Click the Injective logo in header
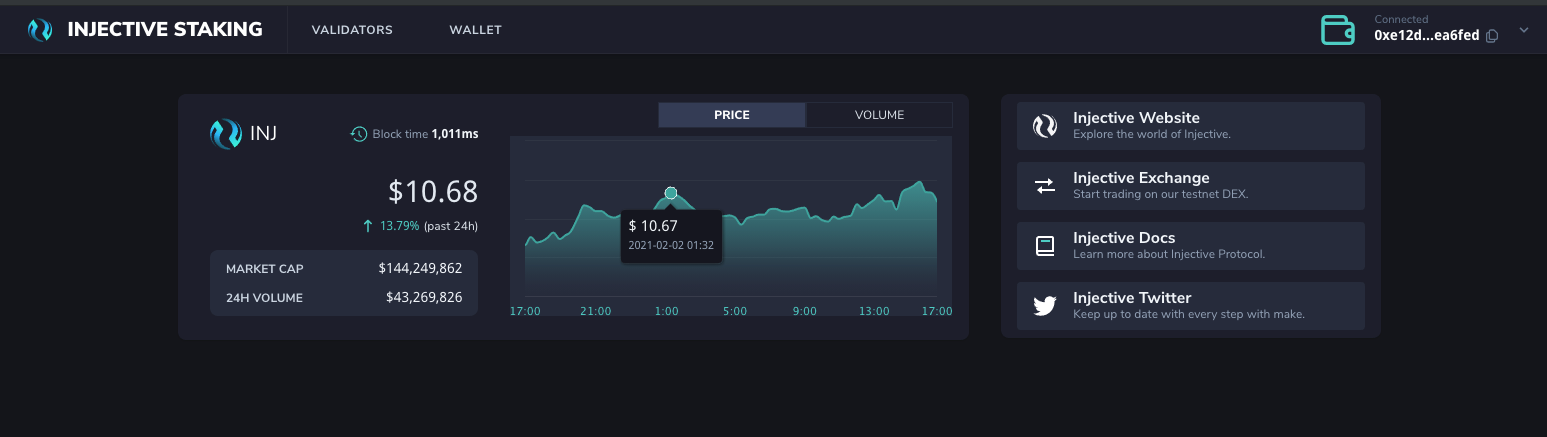The height and width of the screenshot is (437, 1547). coord(40,30)
